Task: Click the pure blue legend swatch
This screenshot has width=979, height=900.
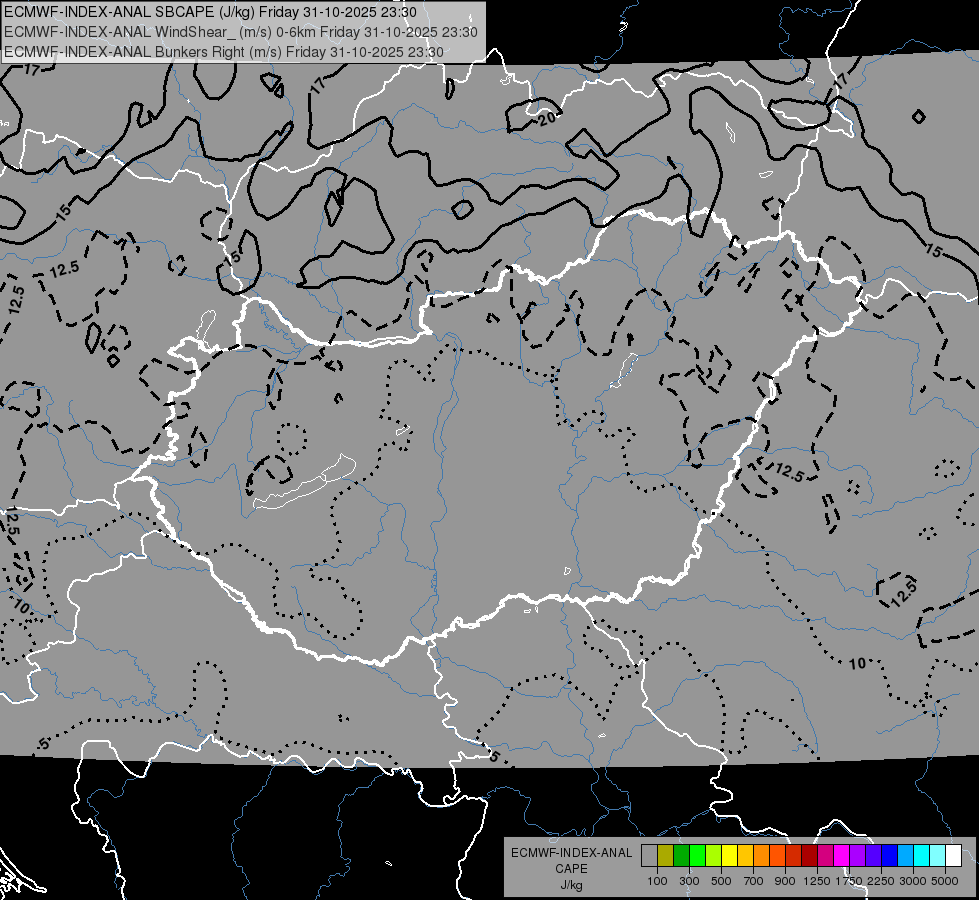Action: (x=889, y=855)
